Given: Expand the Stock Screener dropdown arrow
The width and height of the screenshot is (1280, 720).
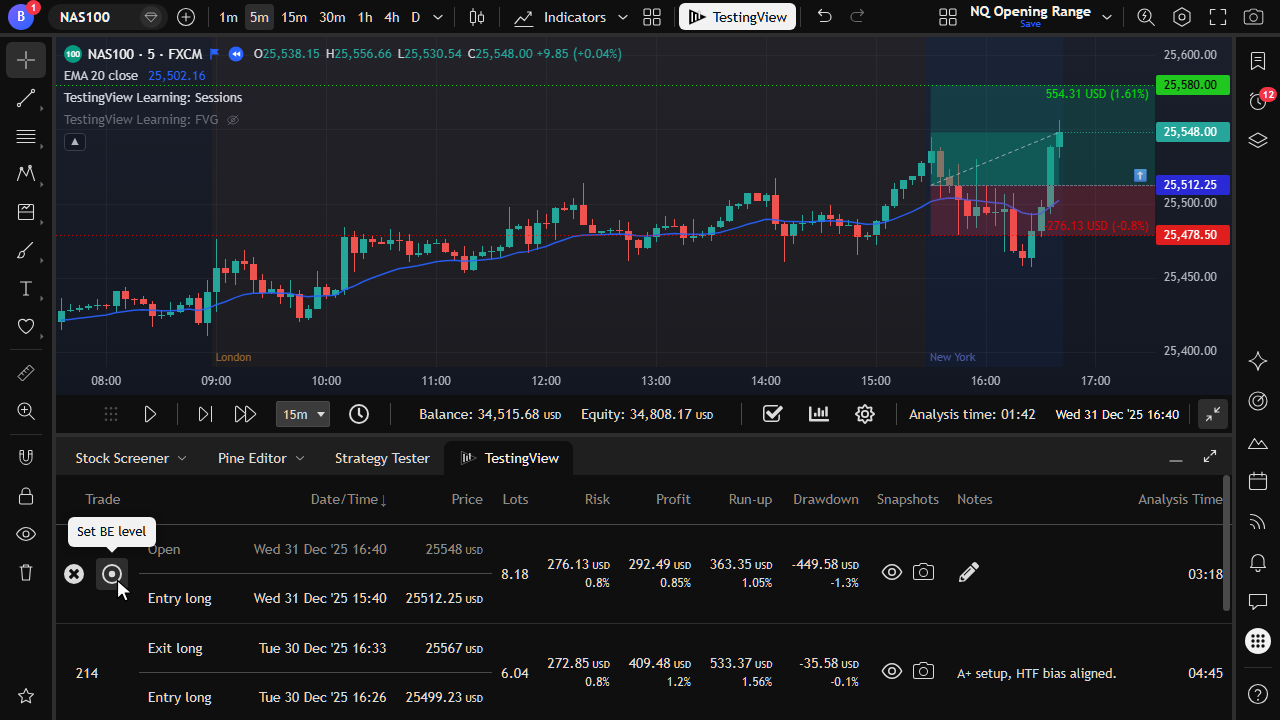Looking at the screenshot, I should pyautogui.click(x=182, y=458).
